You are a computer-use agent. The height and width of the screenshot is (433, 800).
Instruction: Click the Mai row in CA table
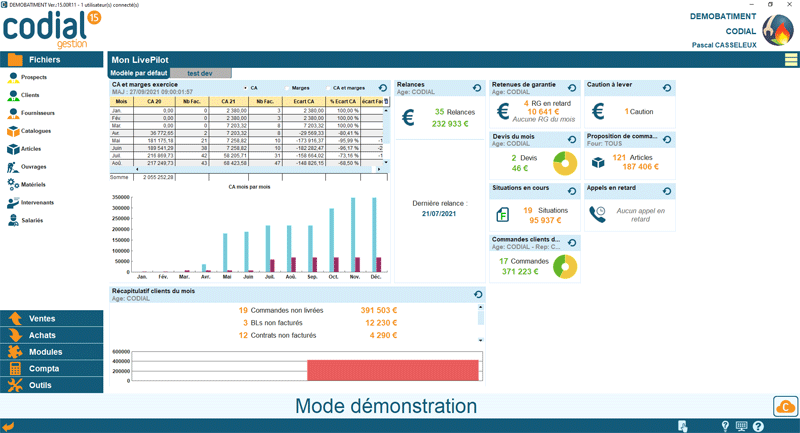(246, 140)
